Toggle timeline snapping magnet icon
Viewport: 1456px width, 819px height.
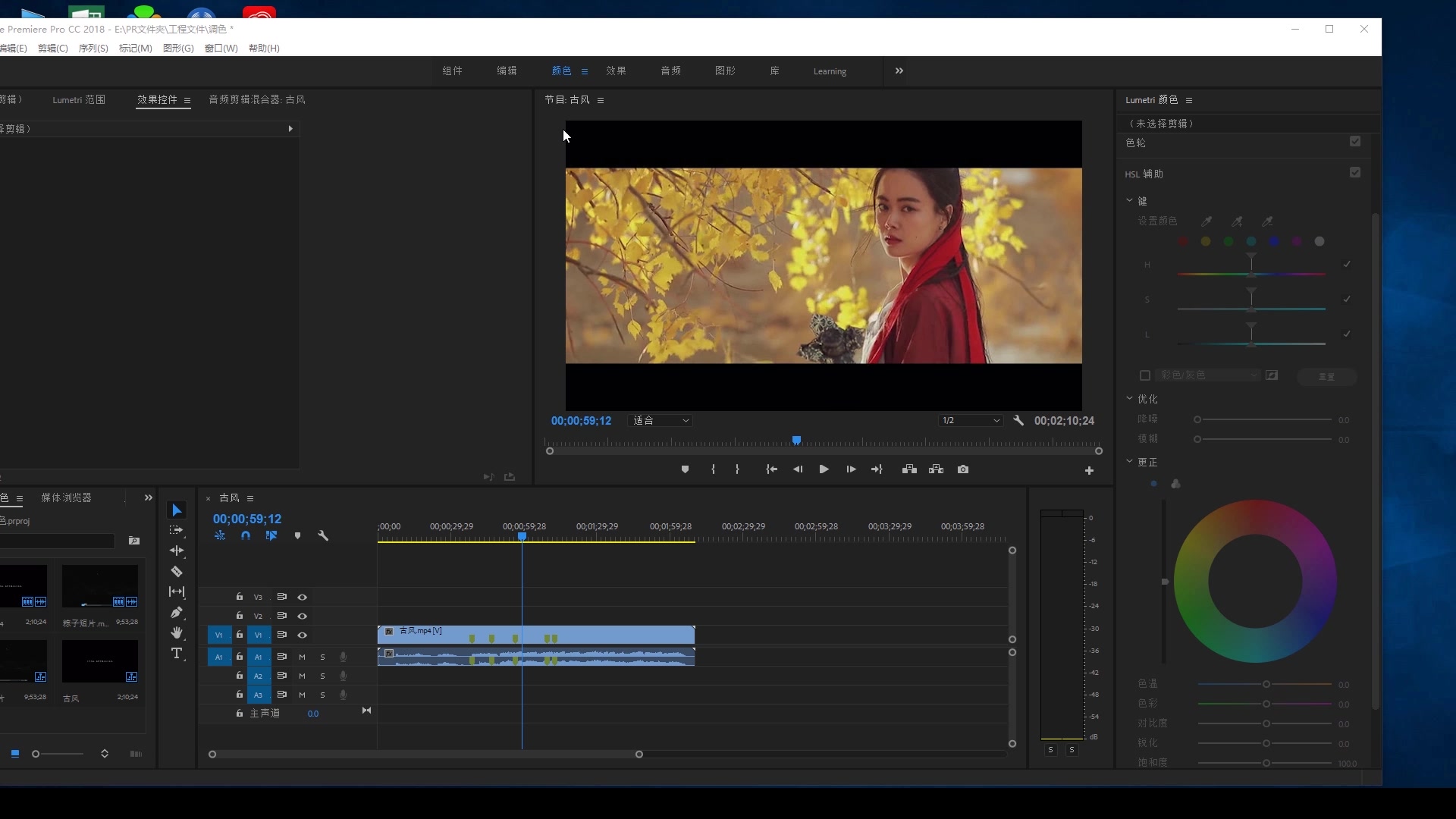click(x=246, y=536)
